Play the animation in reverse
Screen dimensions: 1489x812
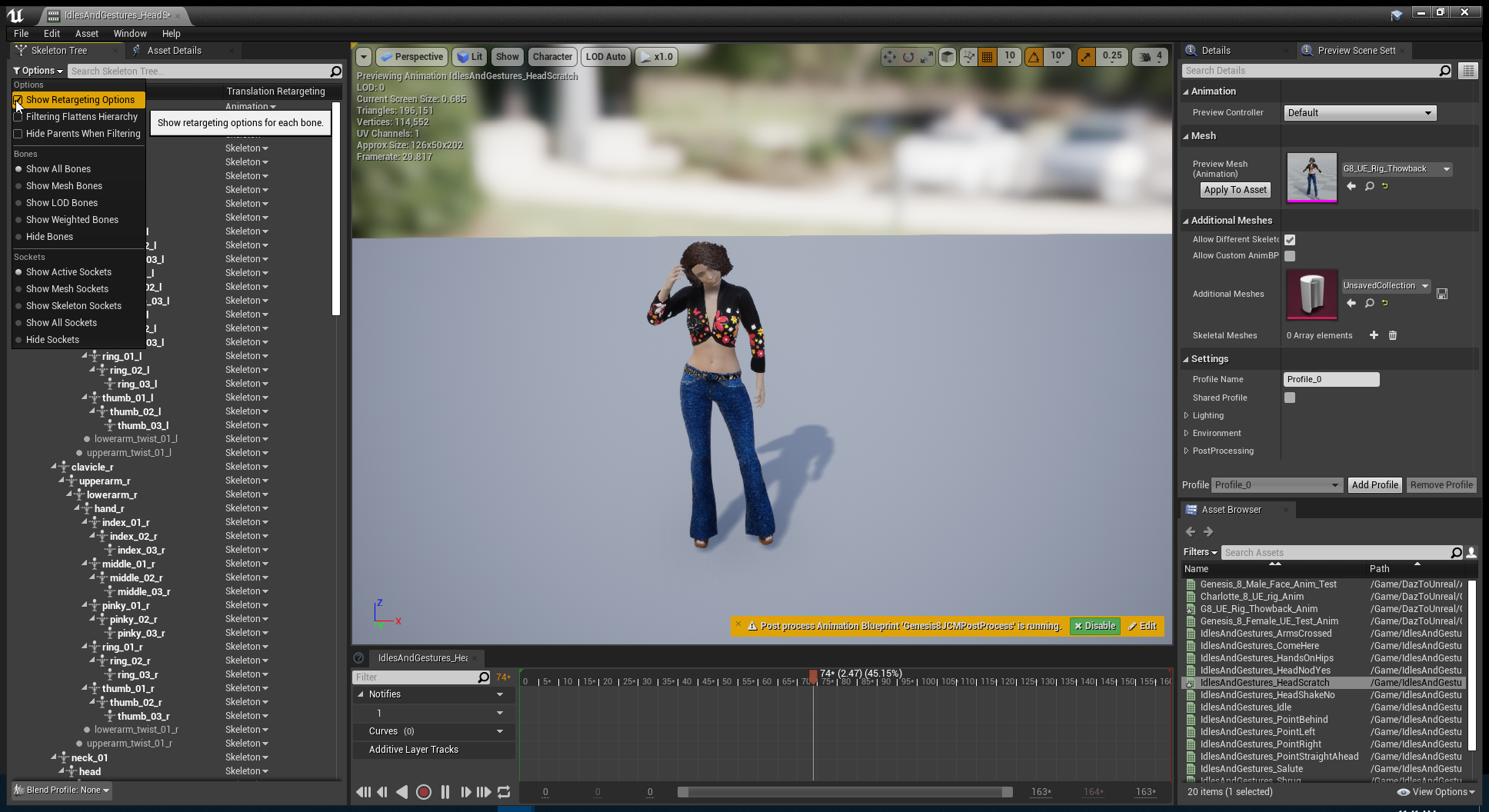[402, 792]
